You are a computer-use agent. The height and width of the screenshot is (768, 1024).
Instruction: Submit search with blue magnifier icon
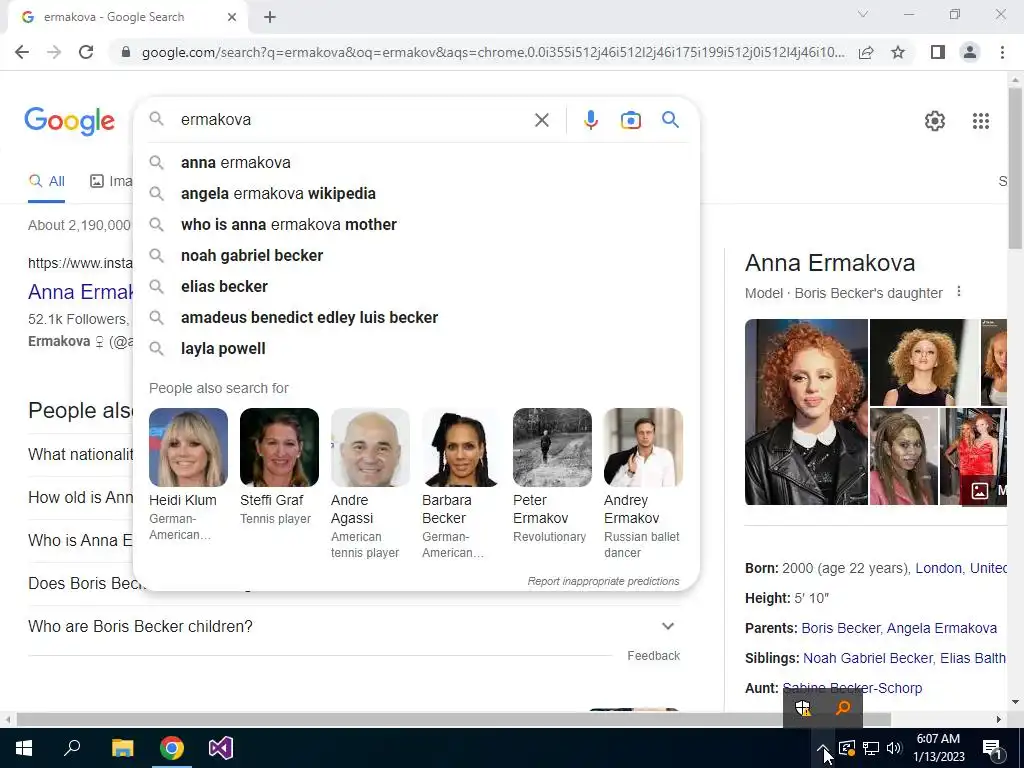coord(670,120)
